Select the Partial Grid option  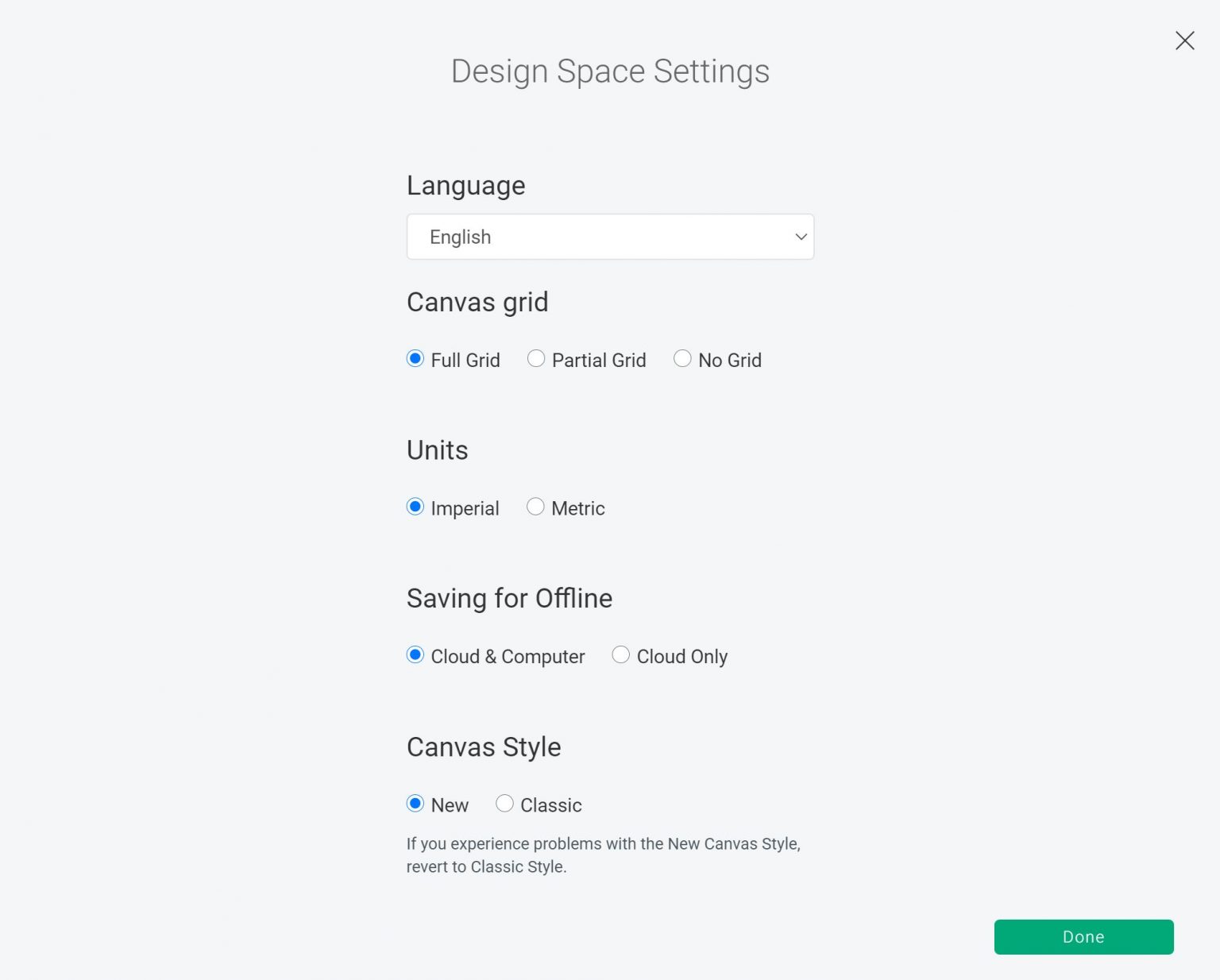pyautogui.click(x=535, y=359)
